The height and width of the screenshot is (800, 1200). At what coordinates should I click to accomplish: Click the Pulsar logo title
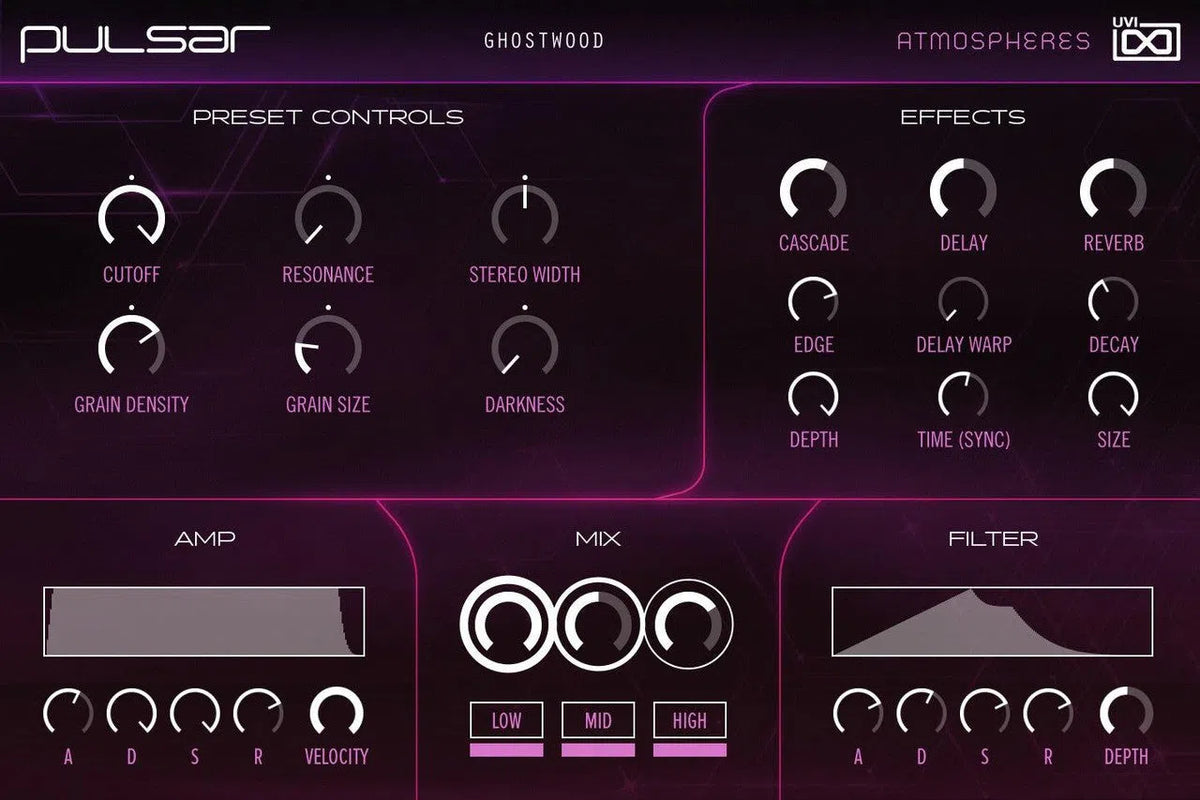pos(146,41)
